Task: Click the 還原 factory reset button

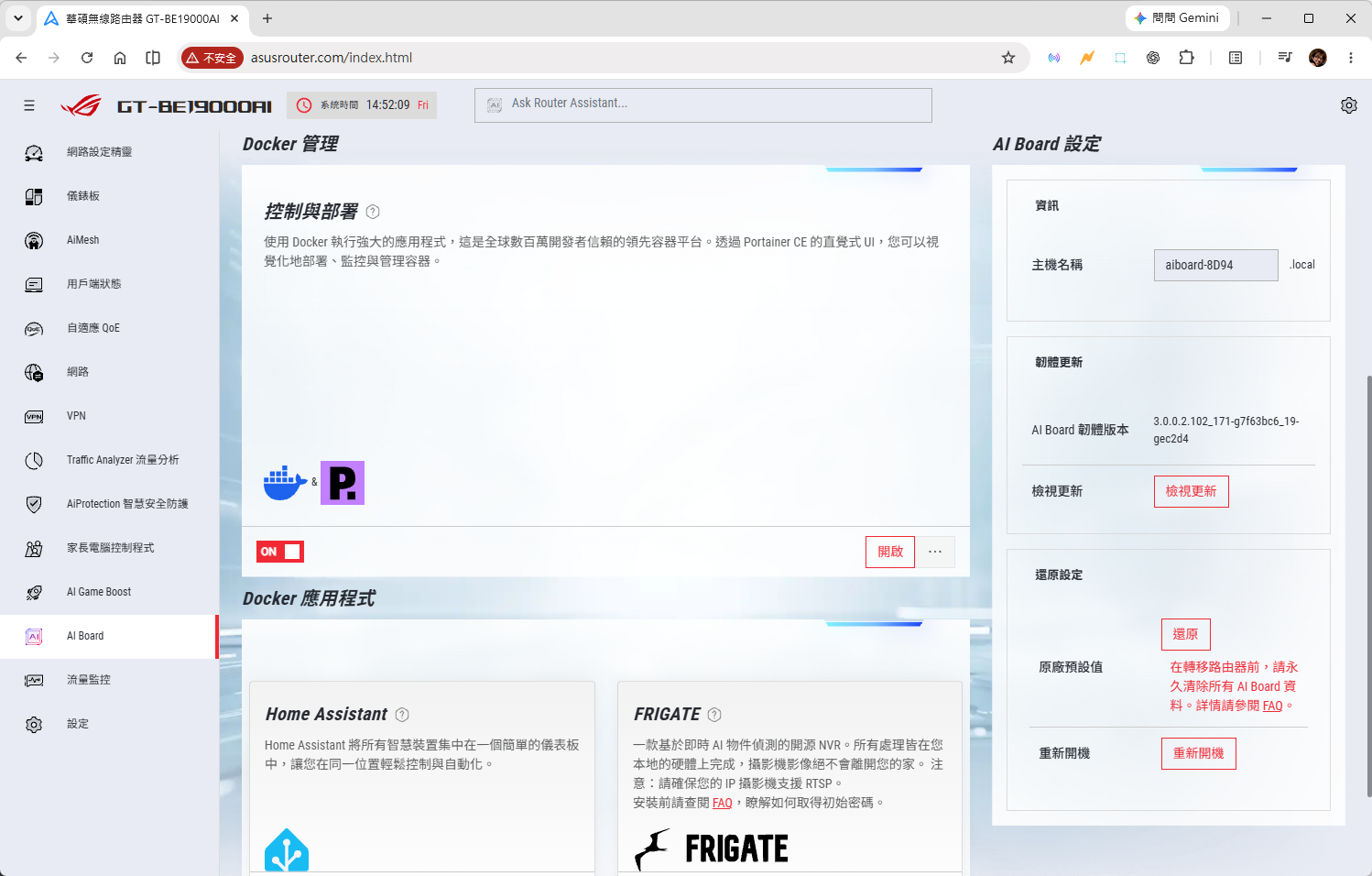Action: (x=1186, y=634)
